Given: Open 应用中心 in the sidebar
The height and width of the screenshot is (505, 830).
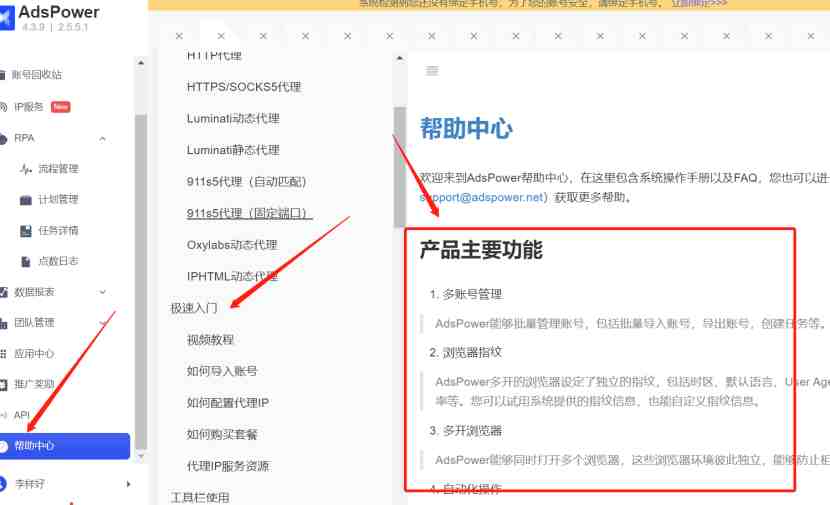Looking at the screenshot, I should pyautogui.click(x=34, y=353).
